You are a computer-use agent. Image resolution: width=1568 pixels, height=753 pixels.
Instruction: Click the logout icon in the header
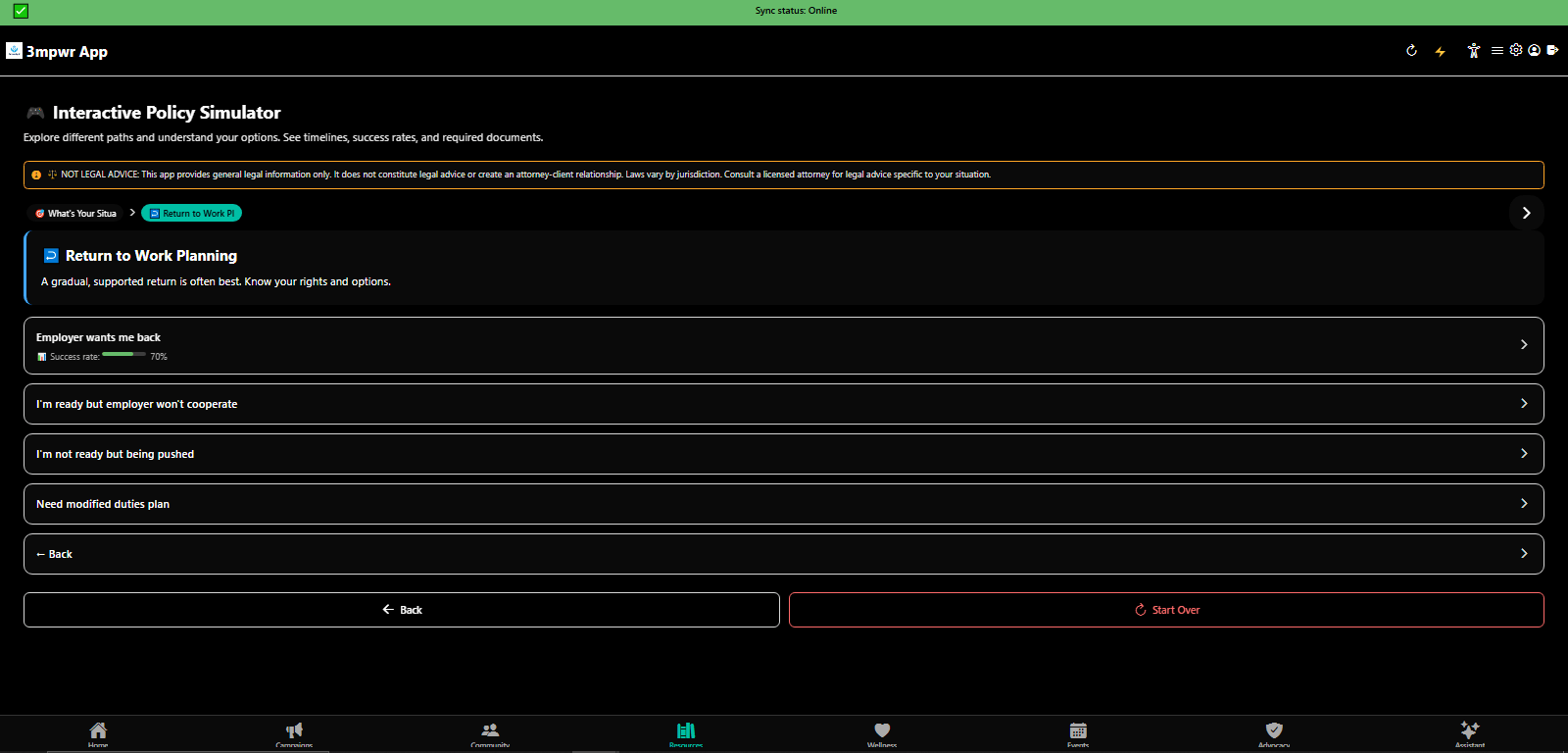point(1552,50)
